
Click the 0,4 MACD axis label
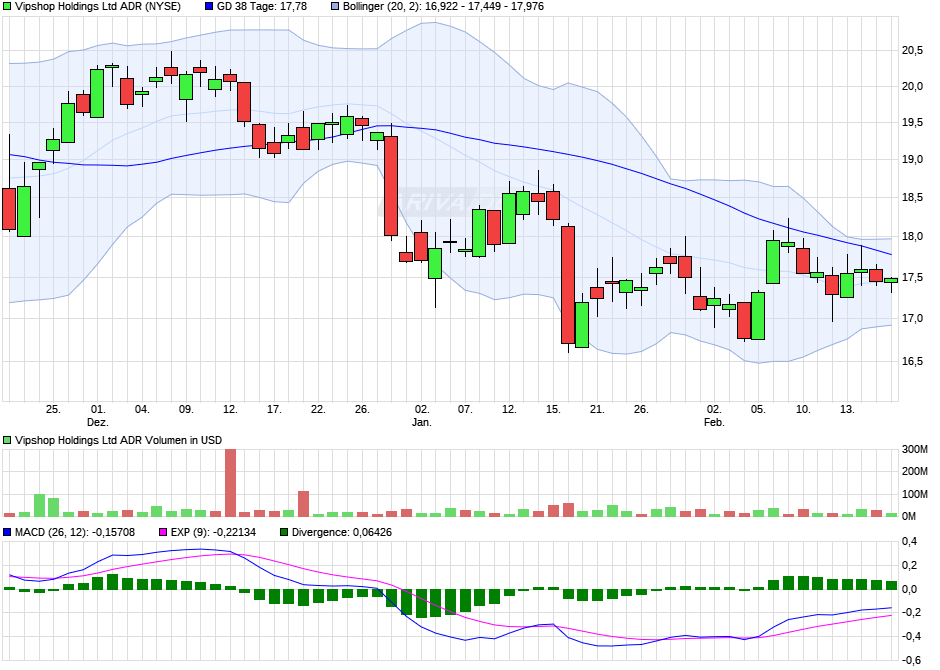910,542
